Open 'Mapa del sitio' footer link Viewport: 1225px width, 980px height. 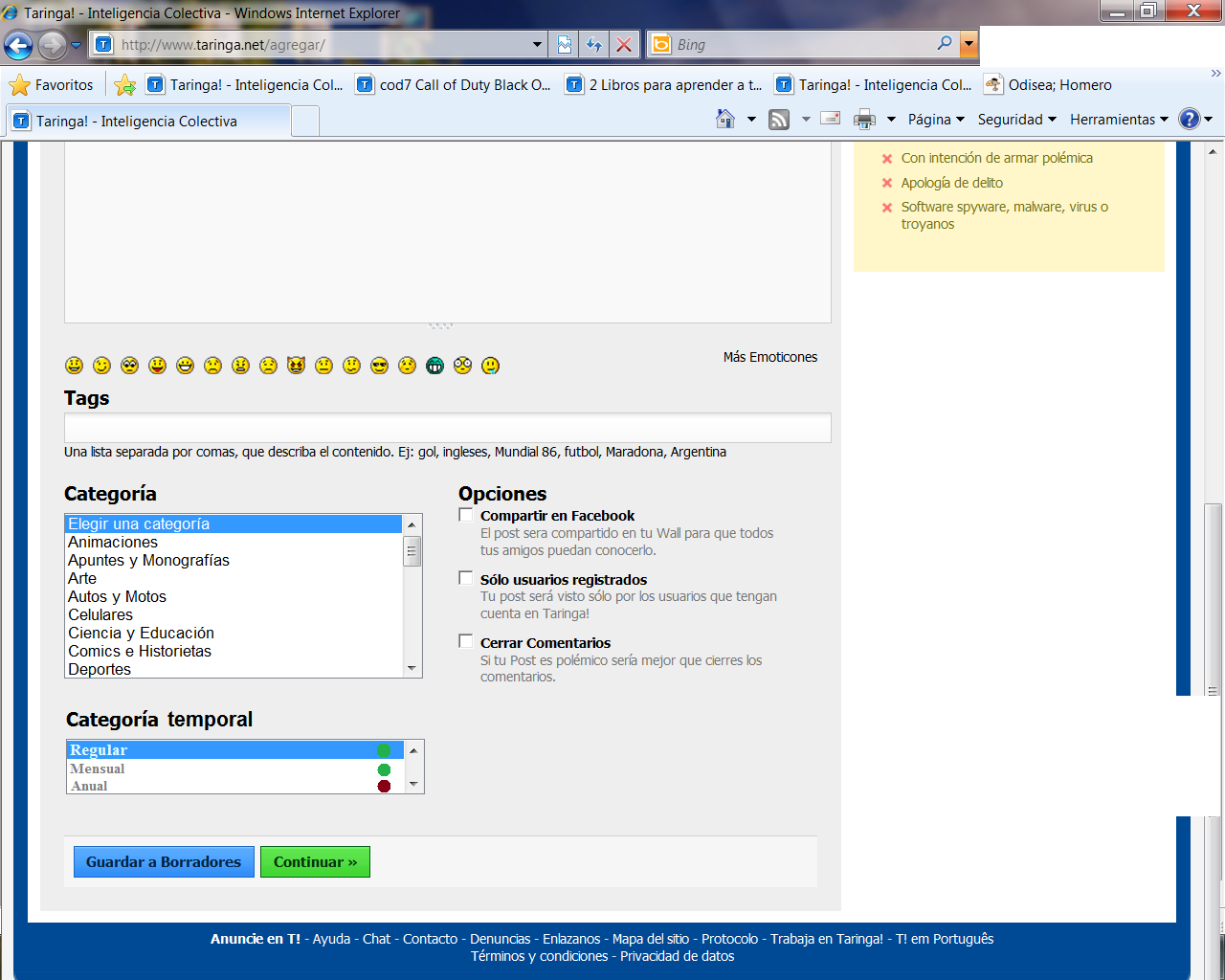click(x=651, y=939)
